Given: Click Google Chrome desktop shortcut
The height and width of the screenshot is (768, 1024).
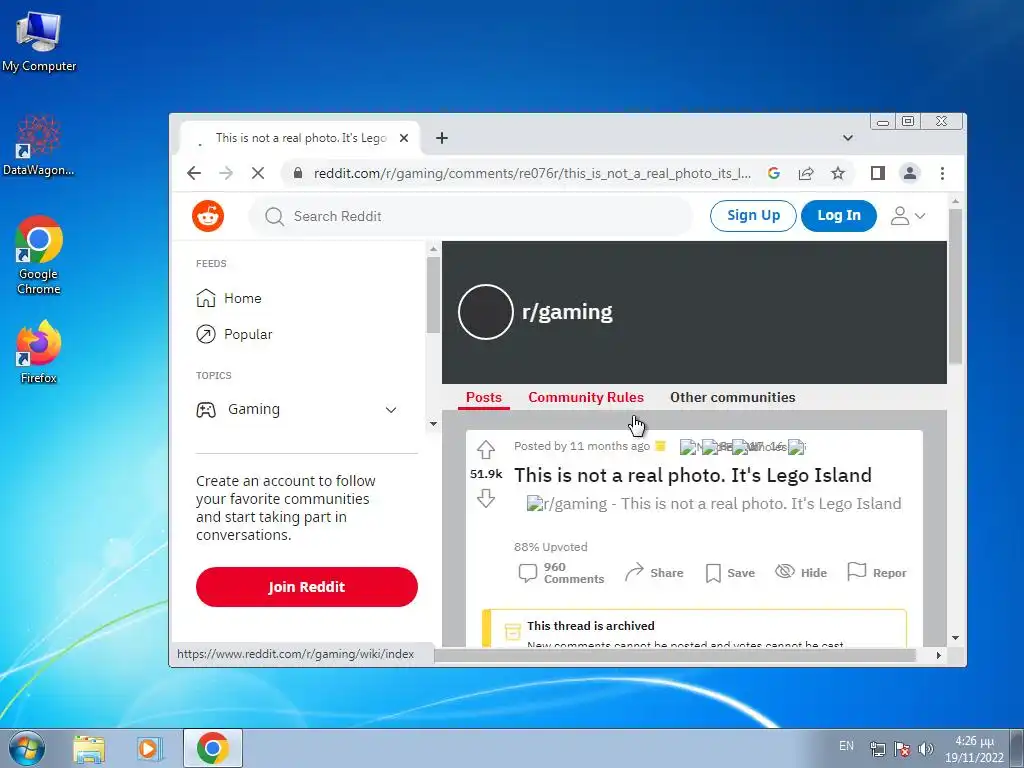Looking at the screenshot, I should pos(39,255).
